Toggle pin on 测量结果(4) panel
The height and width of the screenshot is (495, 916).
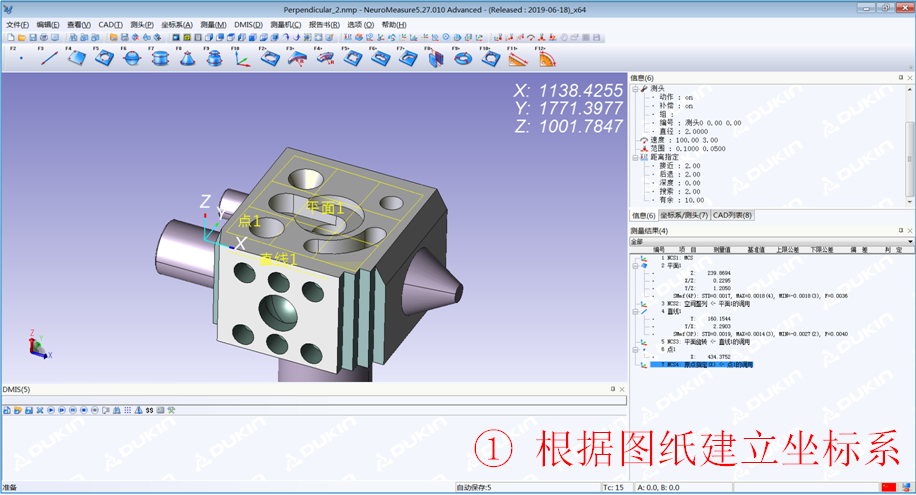[x=899, y=231]
